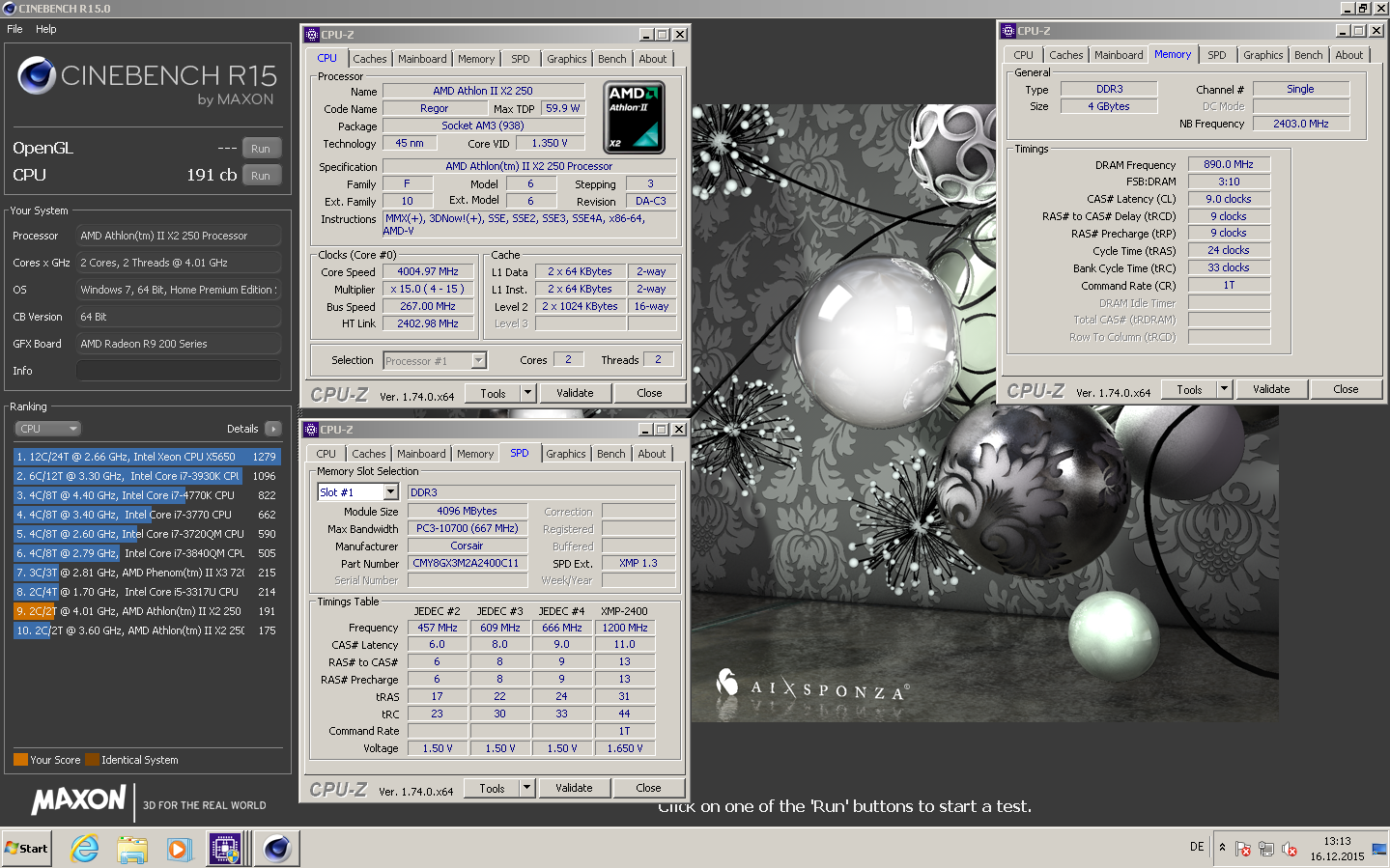Run the OpenGL benchmark

(261, 149)
